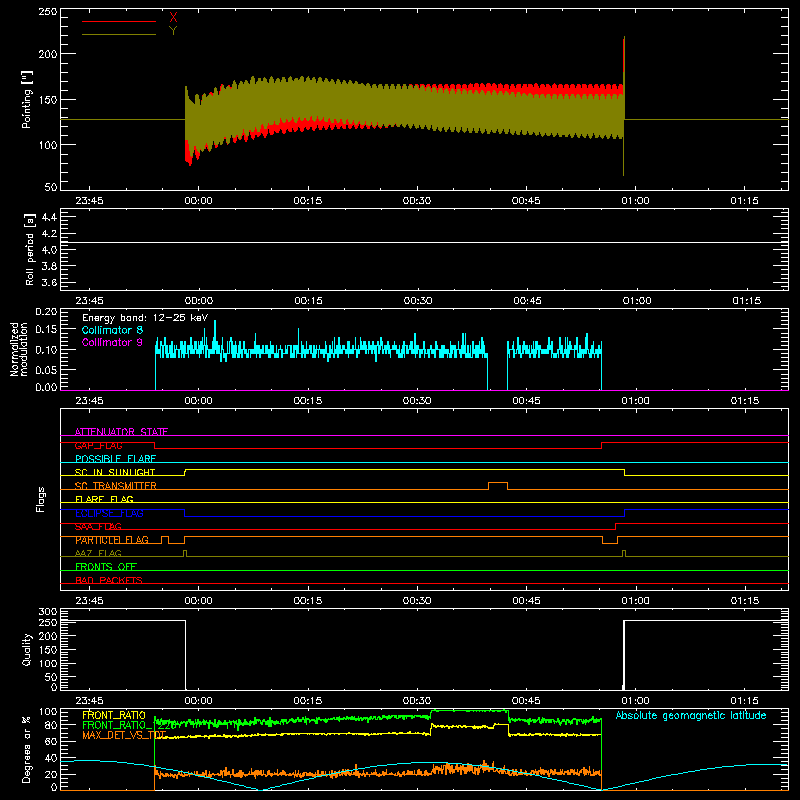The height and width of the screenshot is (800, 800).
Task: Click the ECLIPSE_FLAG label
Action: pyautogui.click(x=109, y=513)
